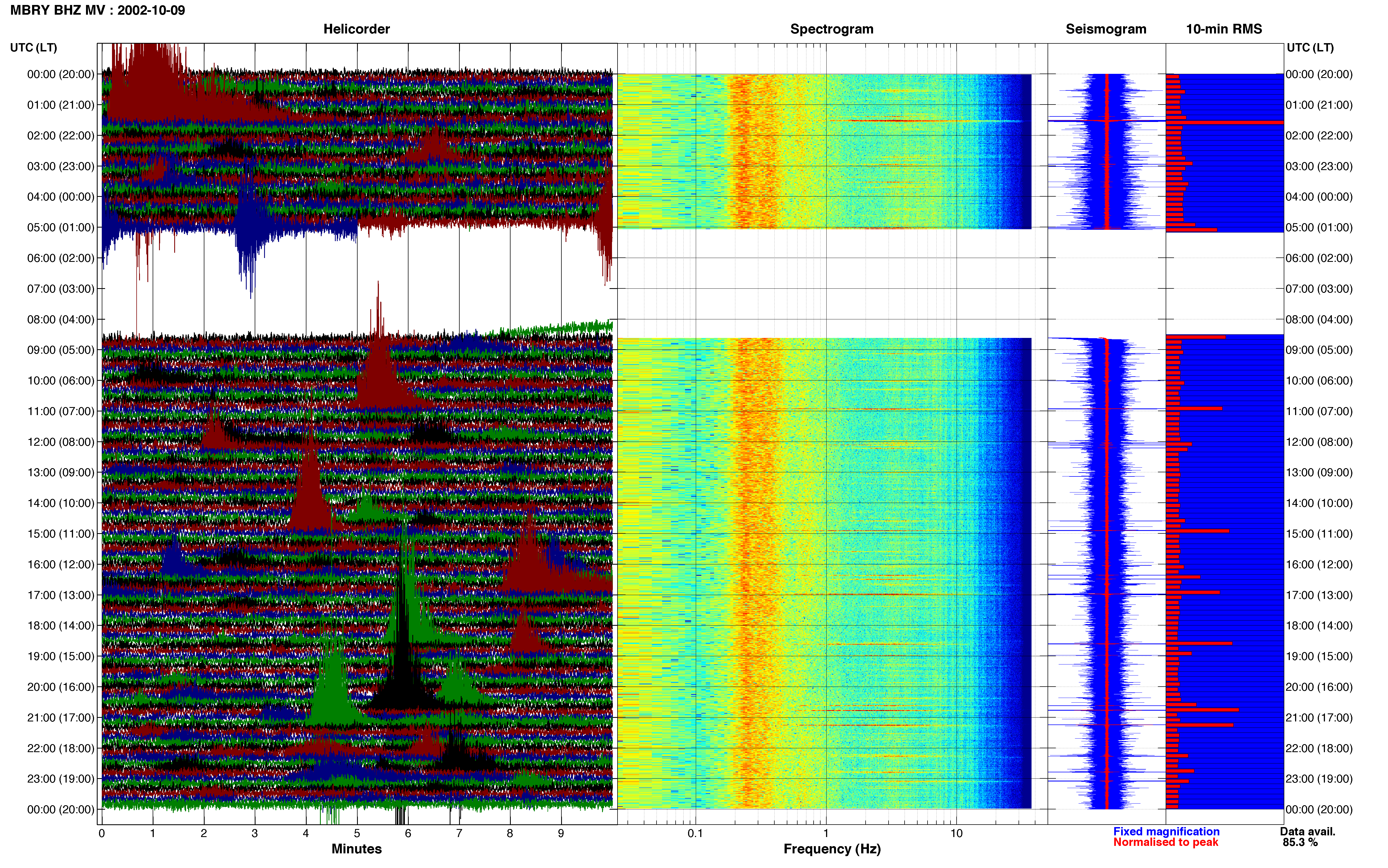Click right time label '15:00 (11:00)'
The width and height of the screenshot is (1388, 868).
pyautogui.click(x=1319, y=534)
